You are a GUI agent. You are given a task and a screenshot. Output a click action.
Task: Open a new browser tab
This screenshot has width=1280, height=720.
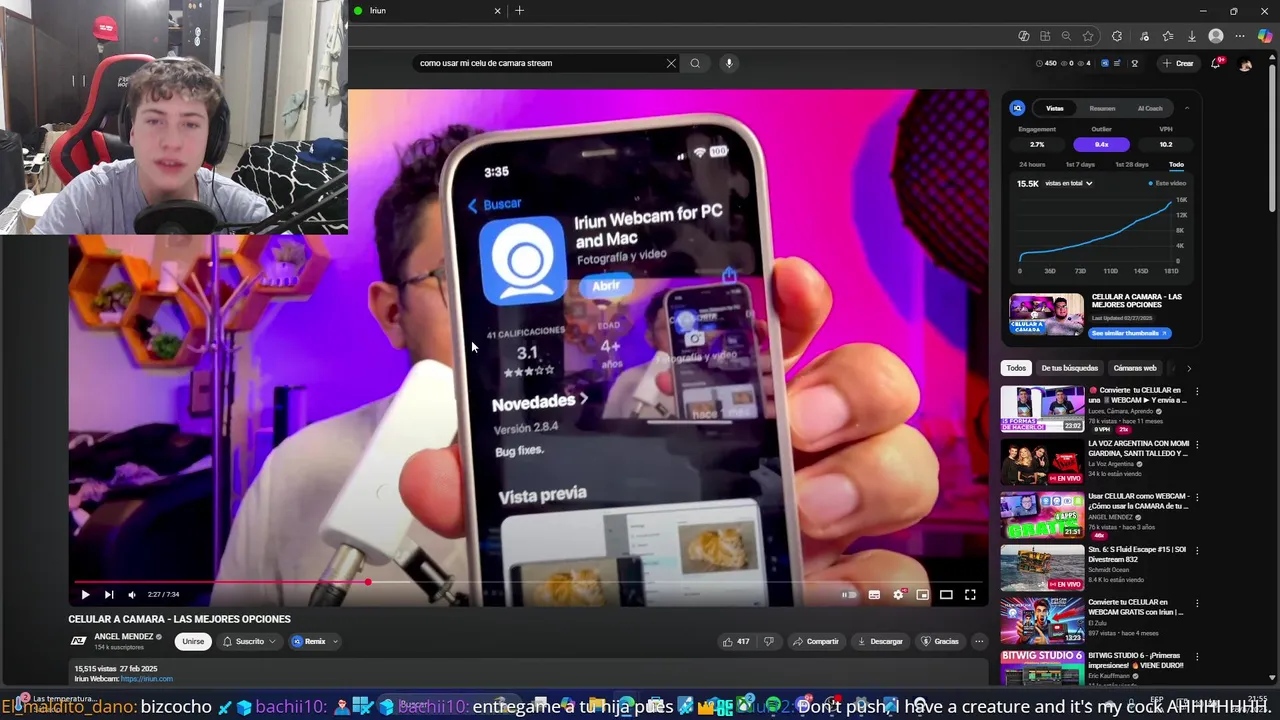[519, 11]
